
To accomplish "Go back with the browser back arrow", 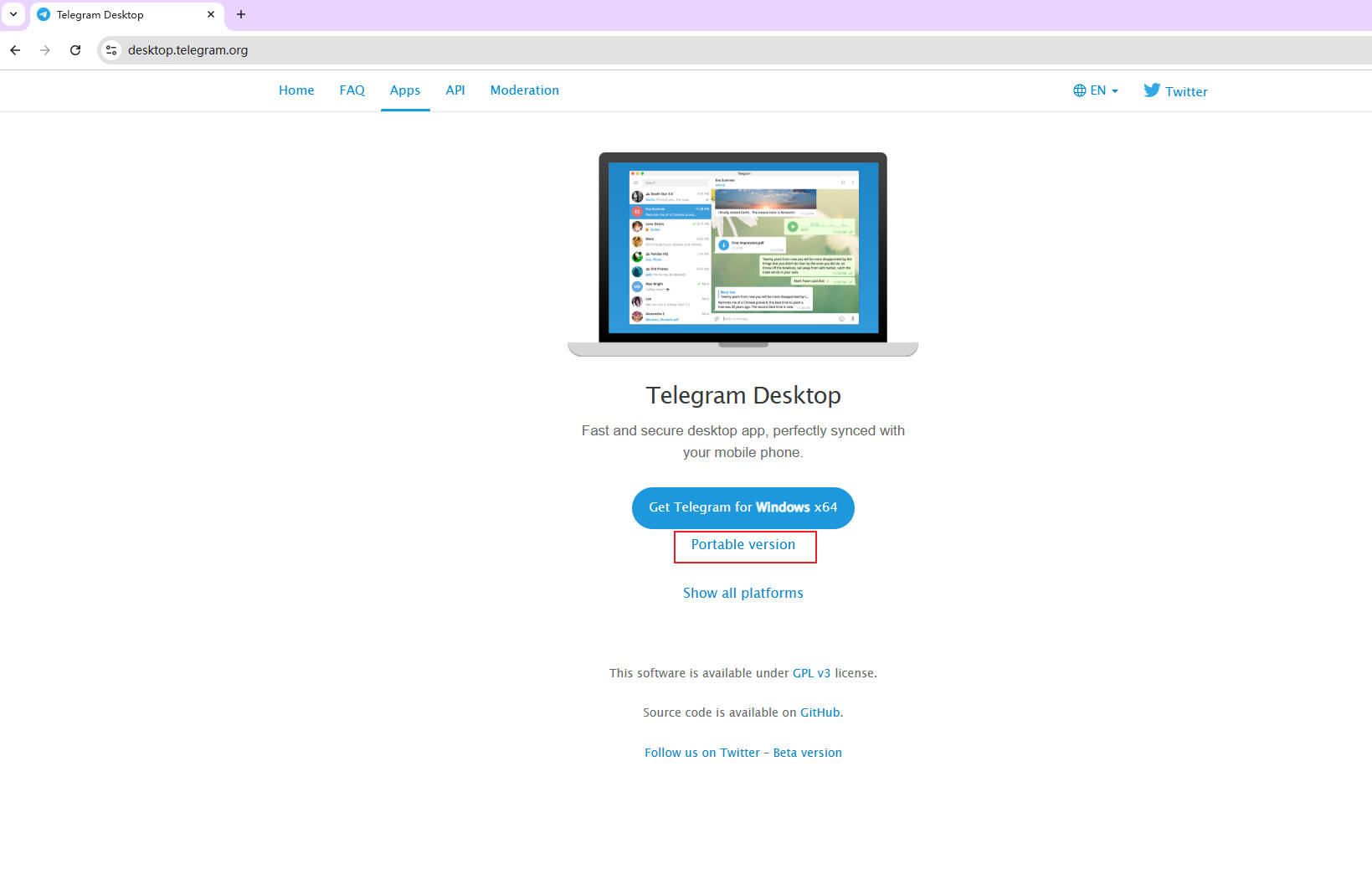I will click(x=15, y=50).
